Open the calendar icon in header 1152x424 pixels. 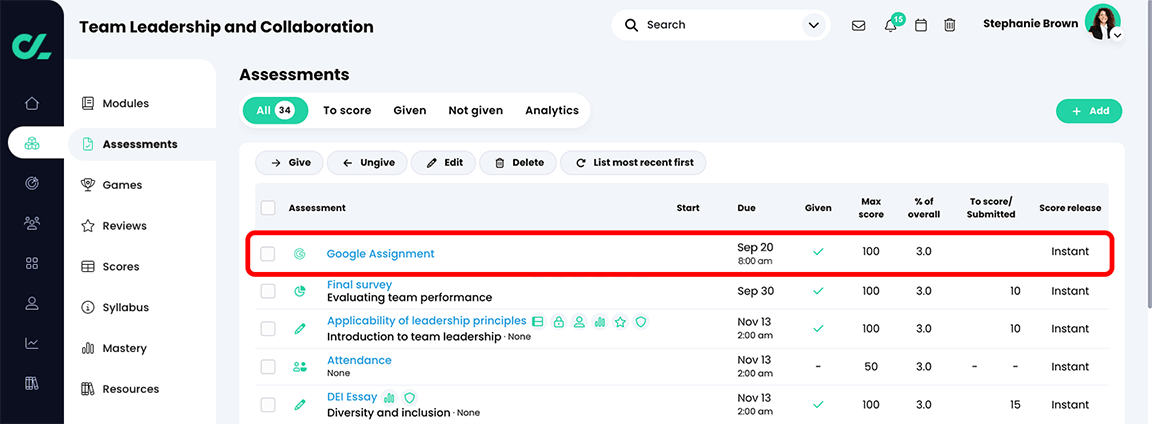921,25
